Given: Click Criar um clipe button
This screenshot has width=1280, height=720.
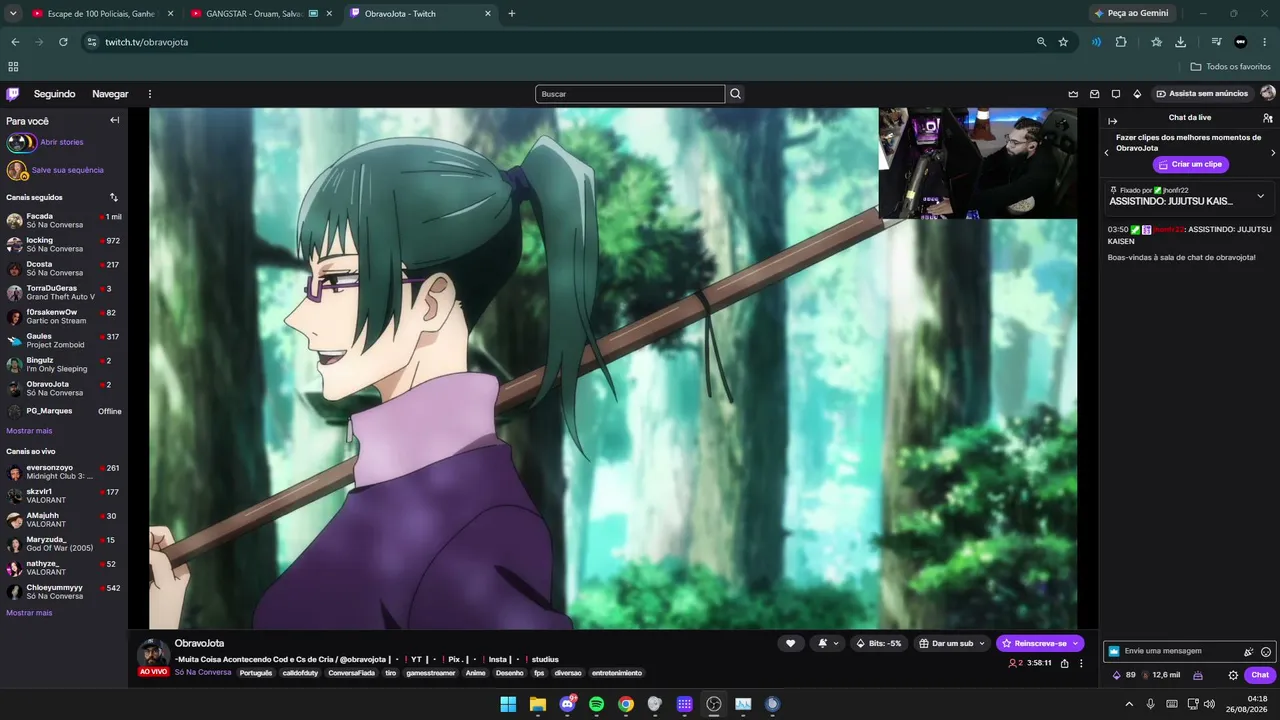Looking at the screenshot, I should pyautogui.click(x=1190, y=164).
